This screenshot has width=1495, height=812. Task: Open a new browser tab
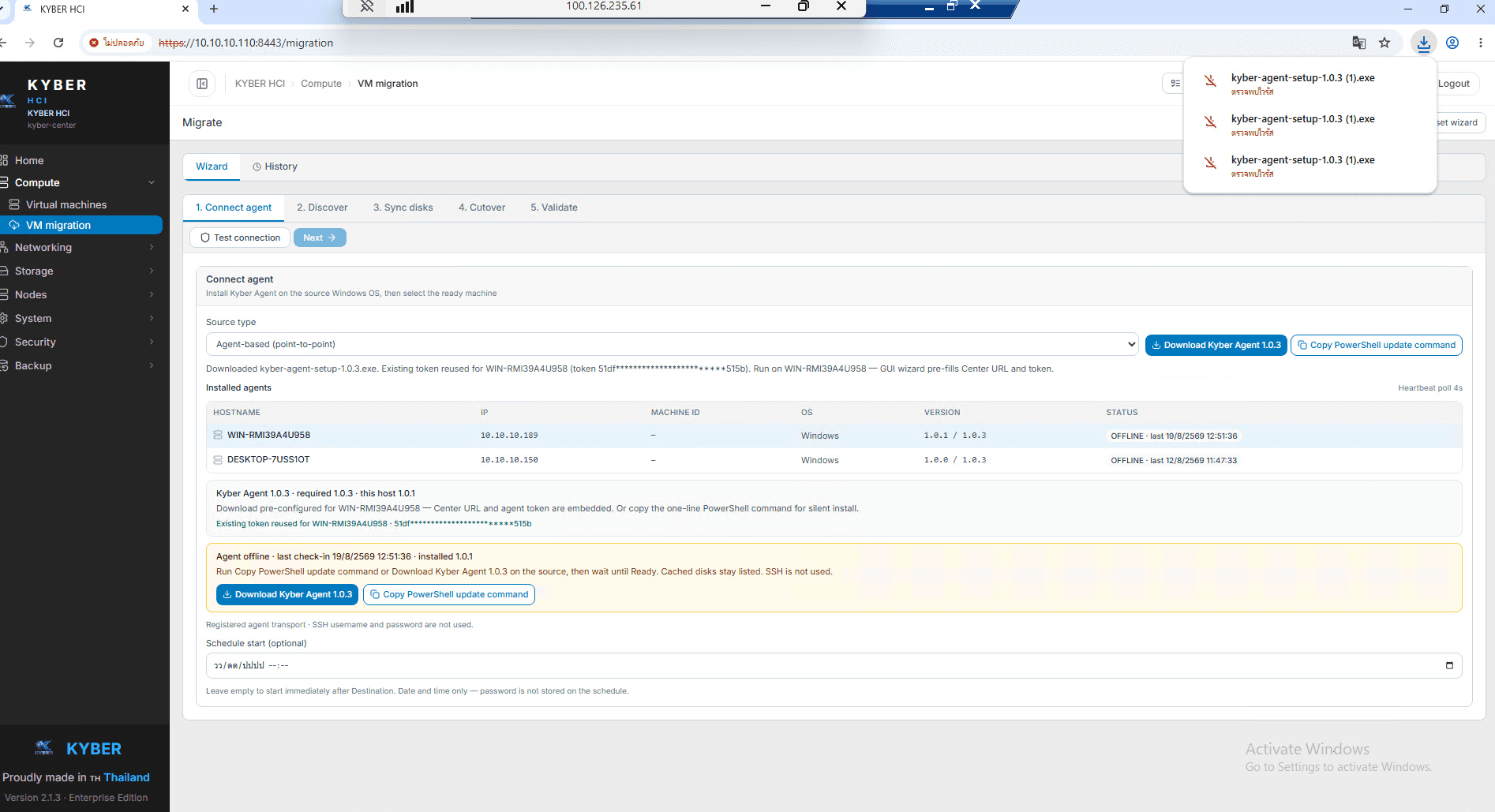[x=214, y=9]
